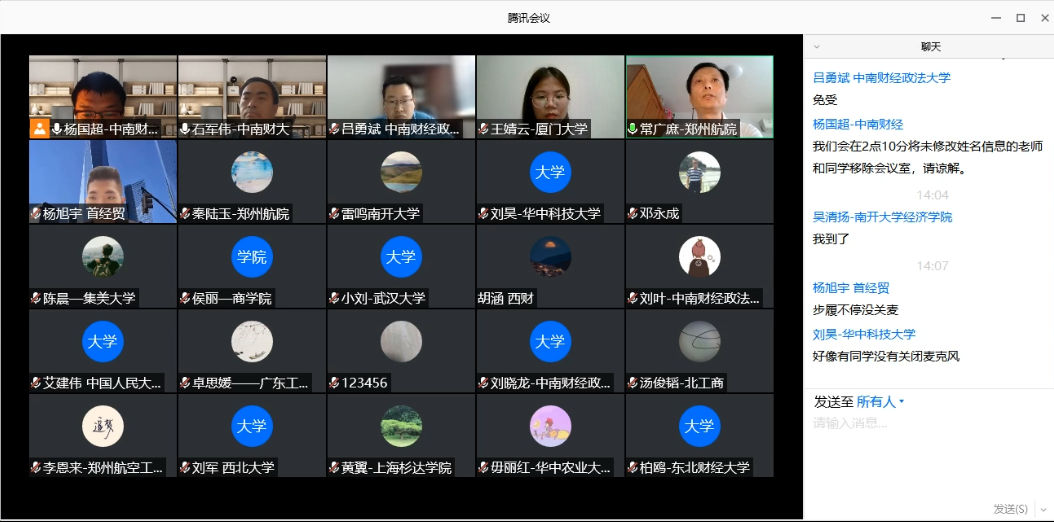This screenshot has height=522, width=1054.
Task: Click 刘昊 blue 大学 avatar
Action: pos(551,172)
